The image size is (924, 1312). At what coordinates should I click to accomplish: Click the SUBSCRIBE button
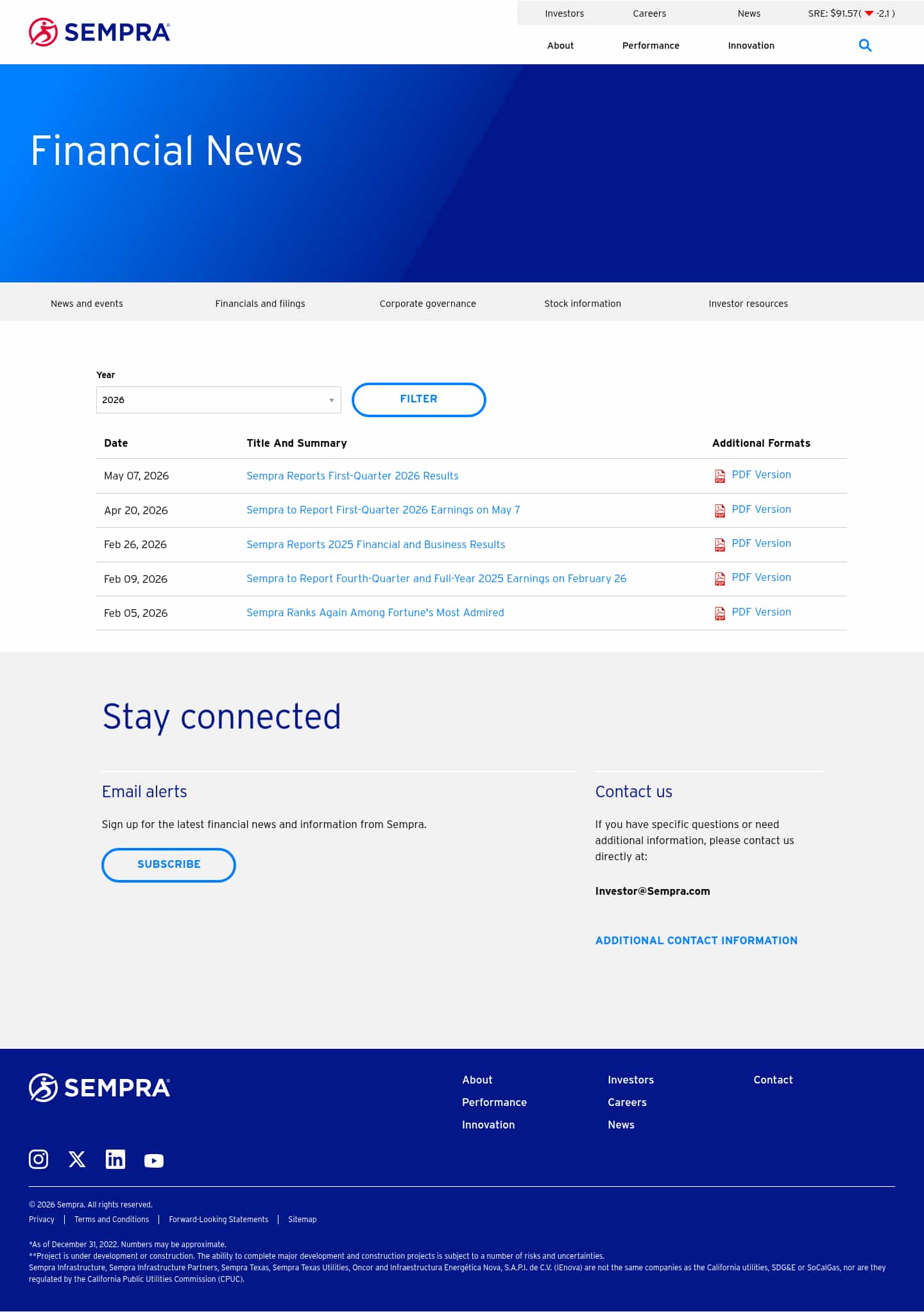tap(169, 865)
